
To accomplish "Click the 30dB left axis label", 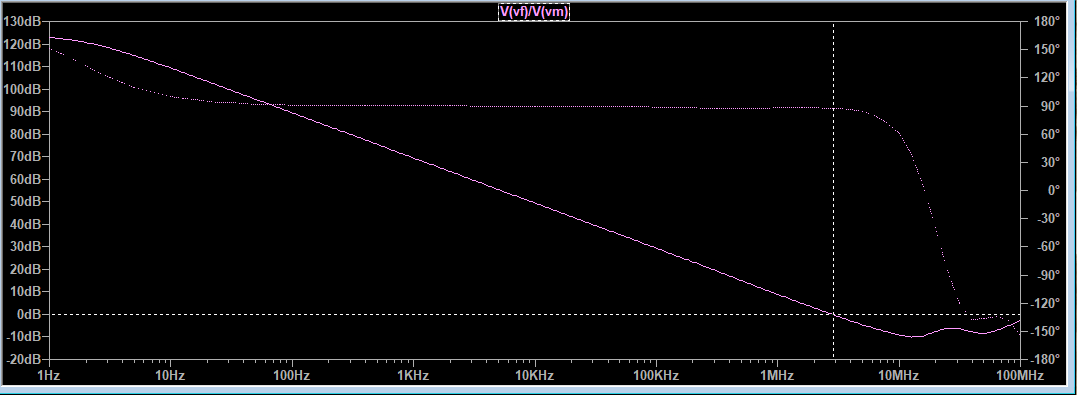I will pyautogui.click(x=25, y=247).
